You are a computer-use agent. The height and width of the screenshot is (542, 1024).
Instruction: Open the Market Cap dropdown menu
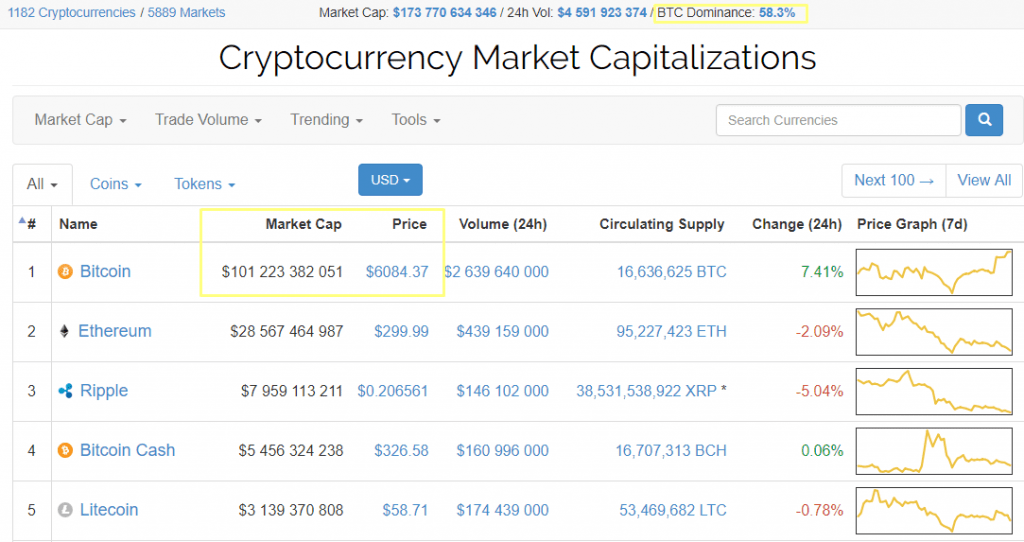80,120
